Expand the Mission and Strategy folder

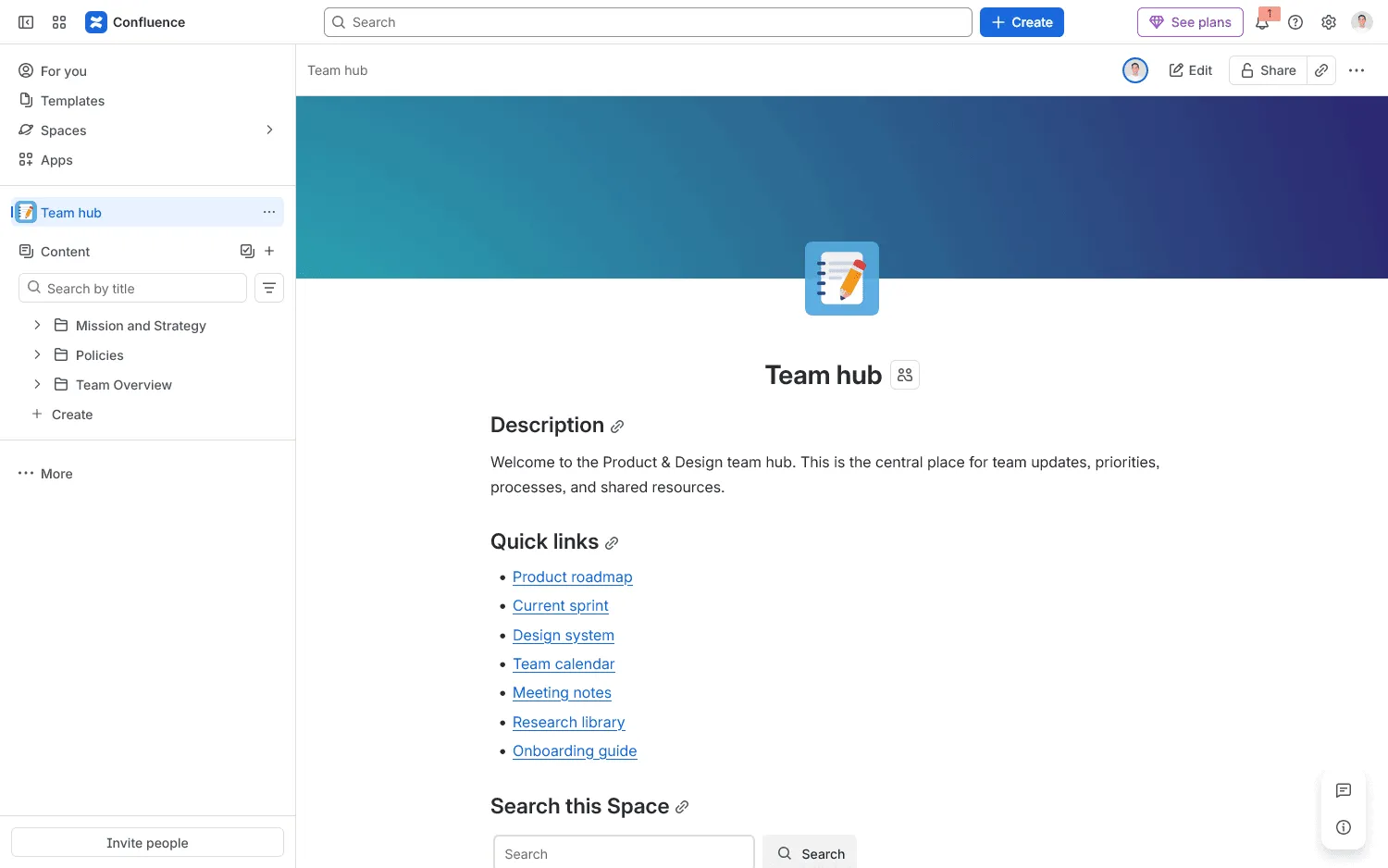click(37, 325)
